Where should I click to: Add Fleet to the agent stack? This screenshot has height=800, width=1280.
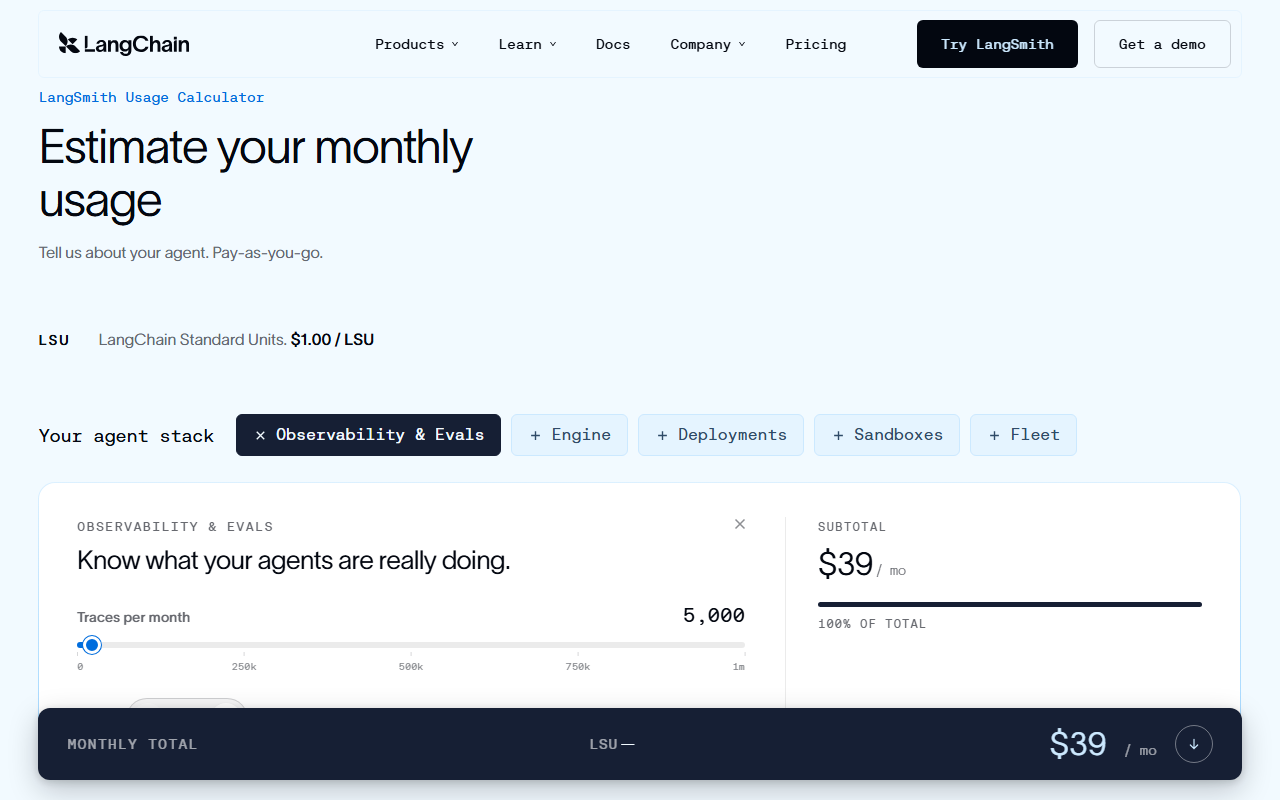[1023, 435]
